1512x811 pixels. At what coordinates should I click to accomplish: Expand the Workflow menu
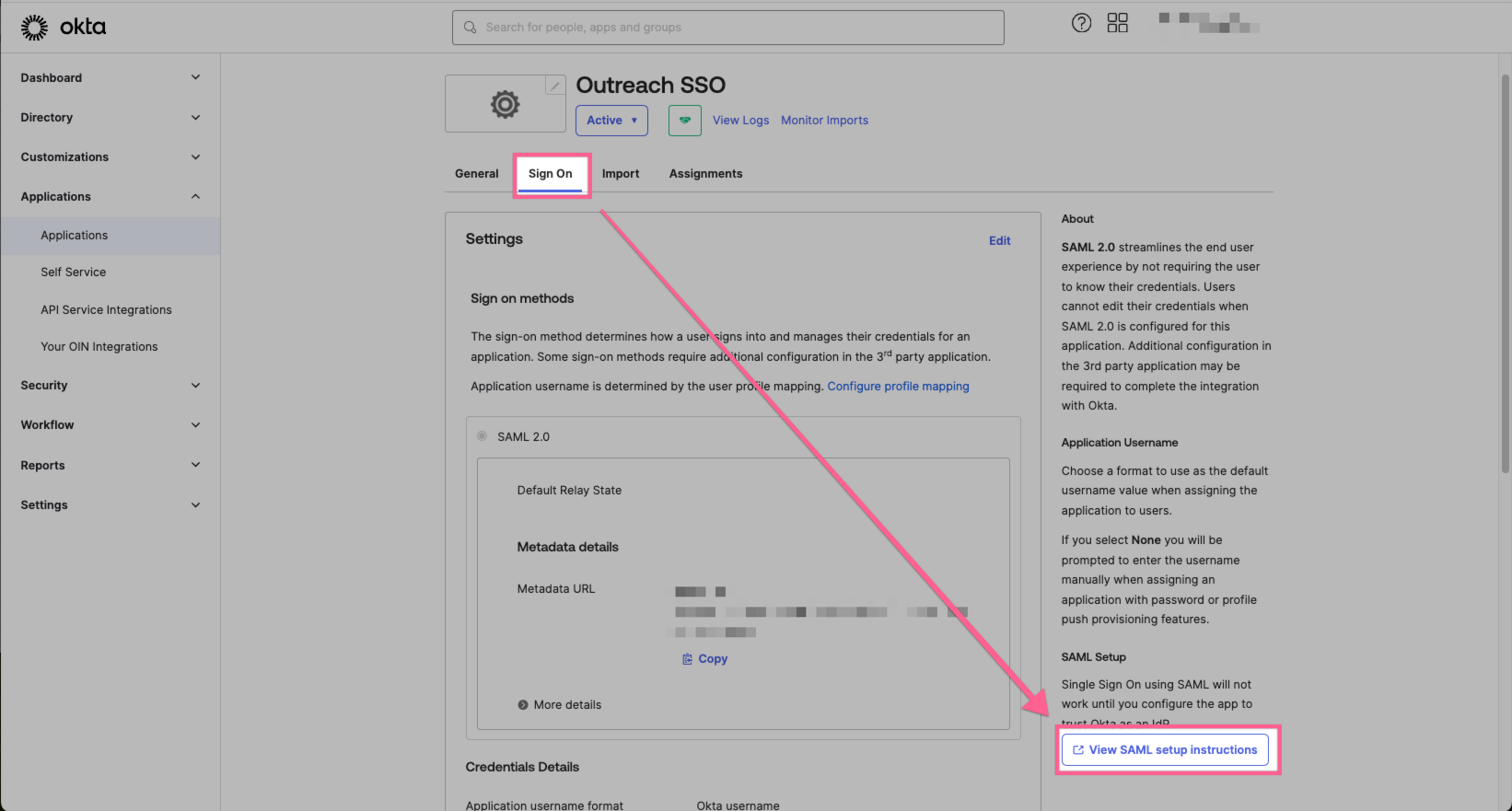click(110, 425)
